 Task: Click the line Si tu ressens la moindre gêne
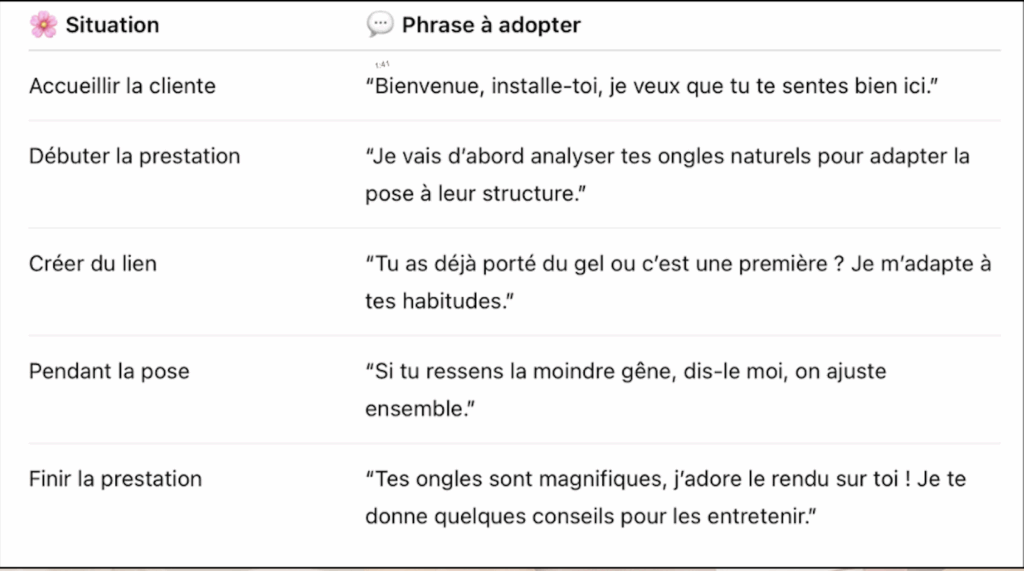pos(626,371)
